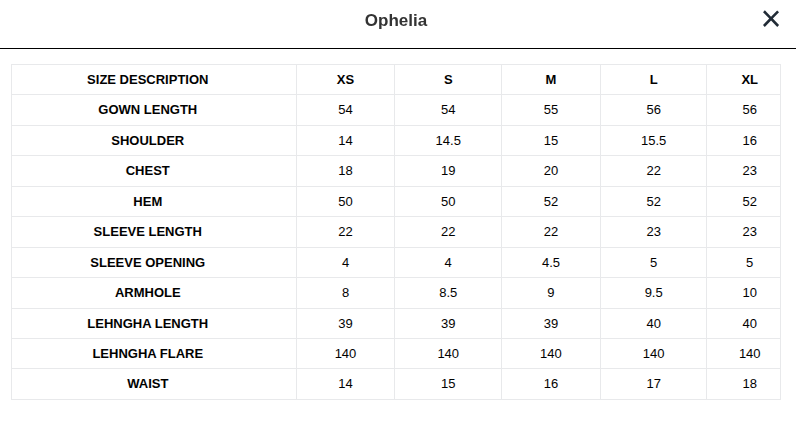796x424 pixels.
Task: Close the Ophelia size chart popup
Action: coord(771,19)
